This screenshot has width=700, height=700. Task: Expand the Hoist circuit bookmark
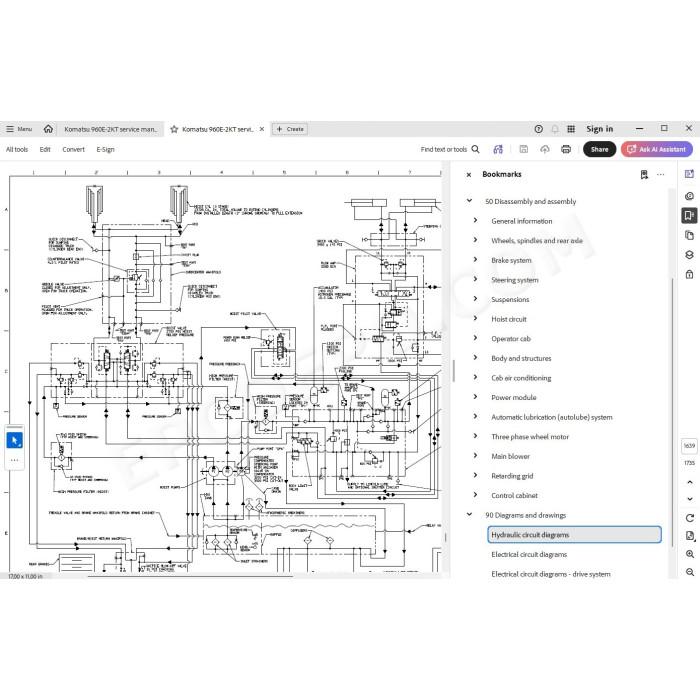pyautogui.click(x=475, y=319)
